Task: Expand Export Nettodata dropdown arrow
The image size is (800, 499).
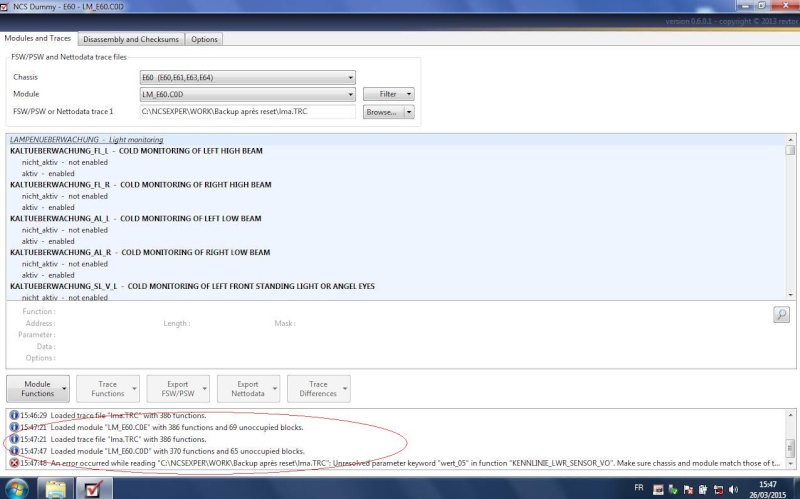Action: tap(275, 389)
